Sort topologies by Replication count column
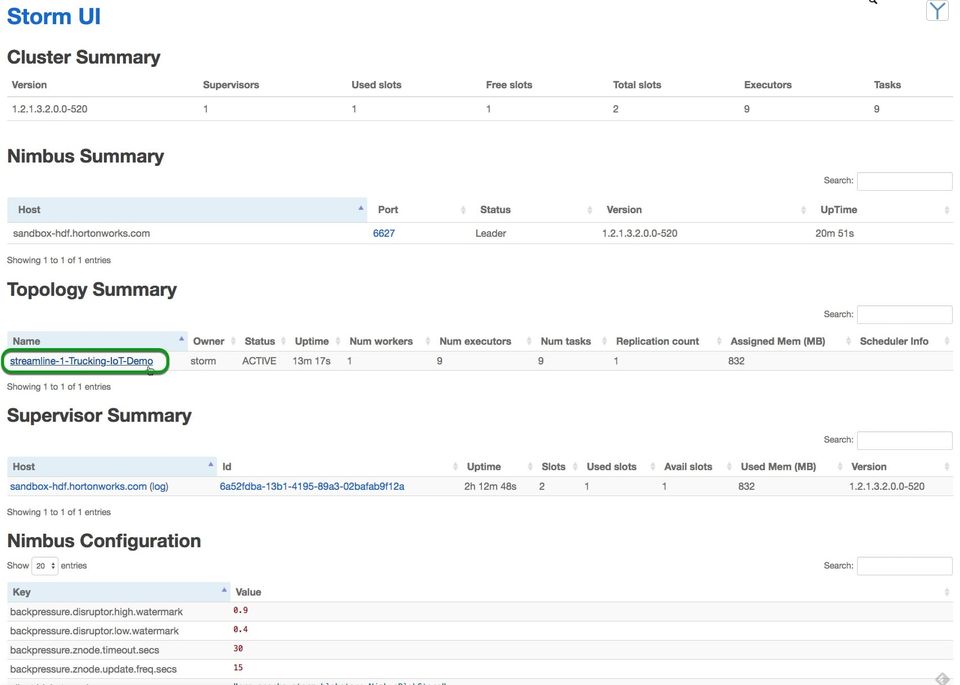 pos(666,341)
